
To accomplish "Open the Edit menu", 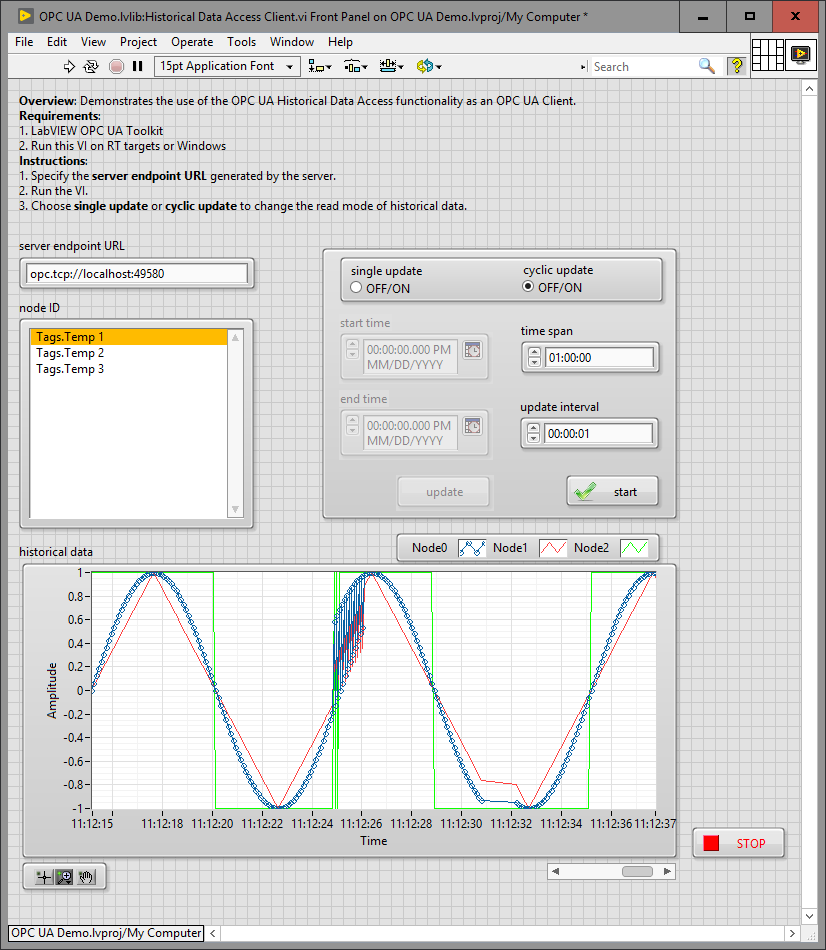I will click(57, 42).
